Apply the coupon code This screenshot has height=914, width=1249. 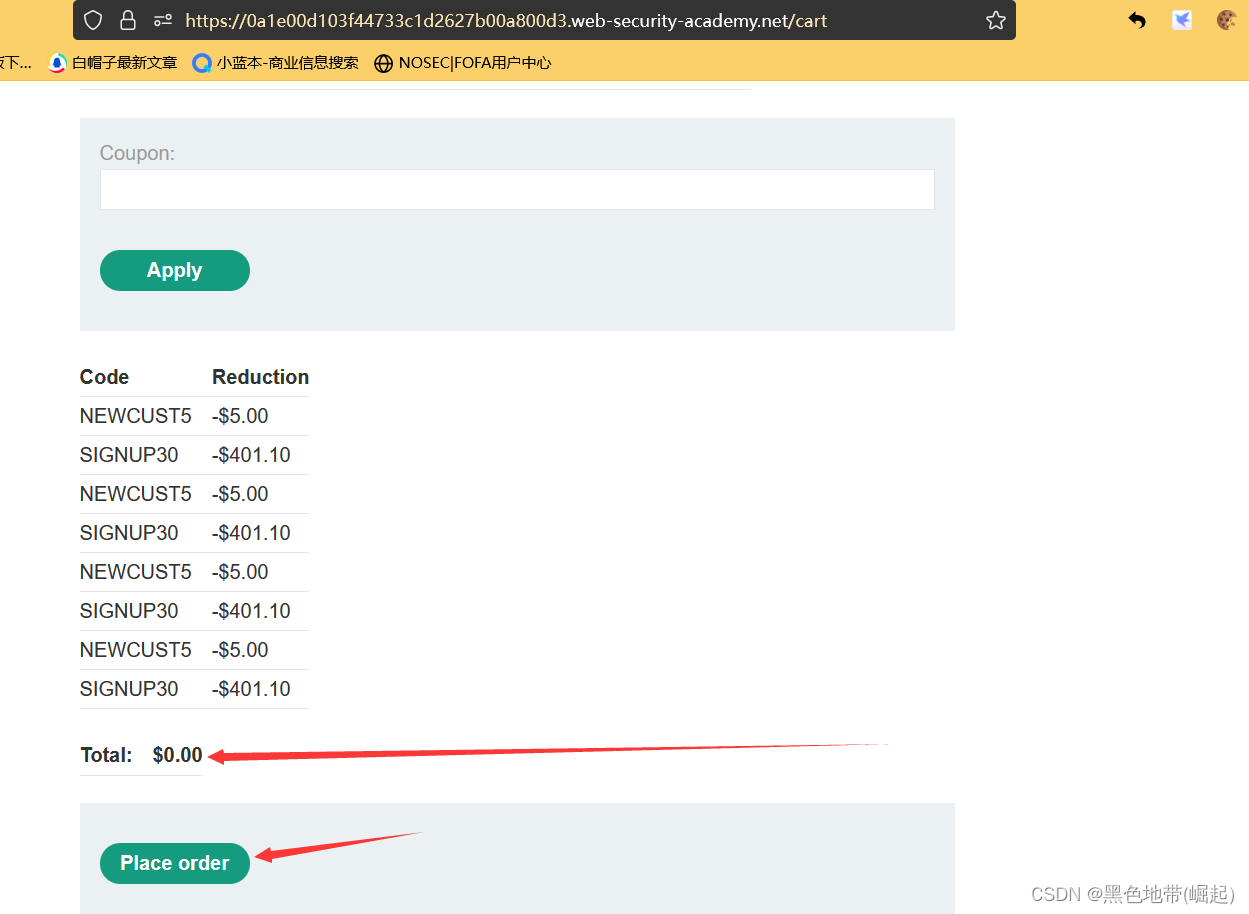175,270
